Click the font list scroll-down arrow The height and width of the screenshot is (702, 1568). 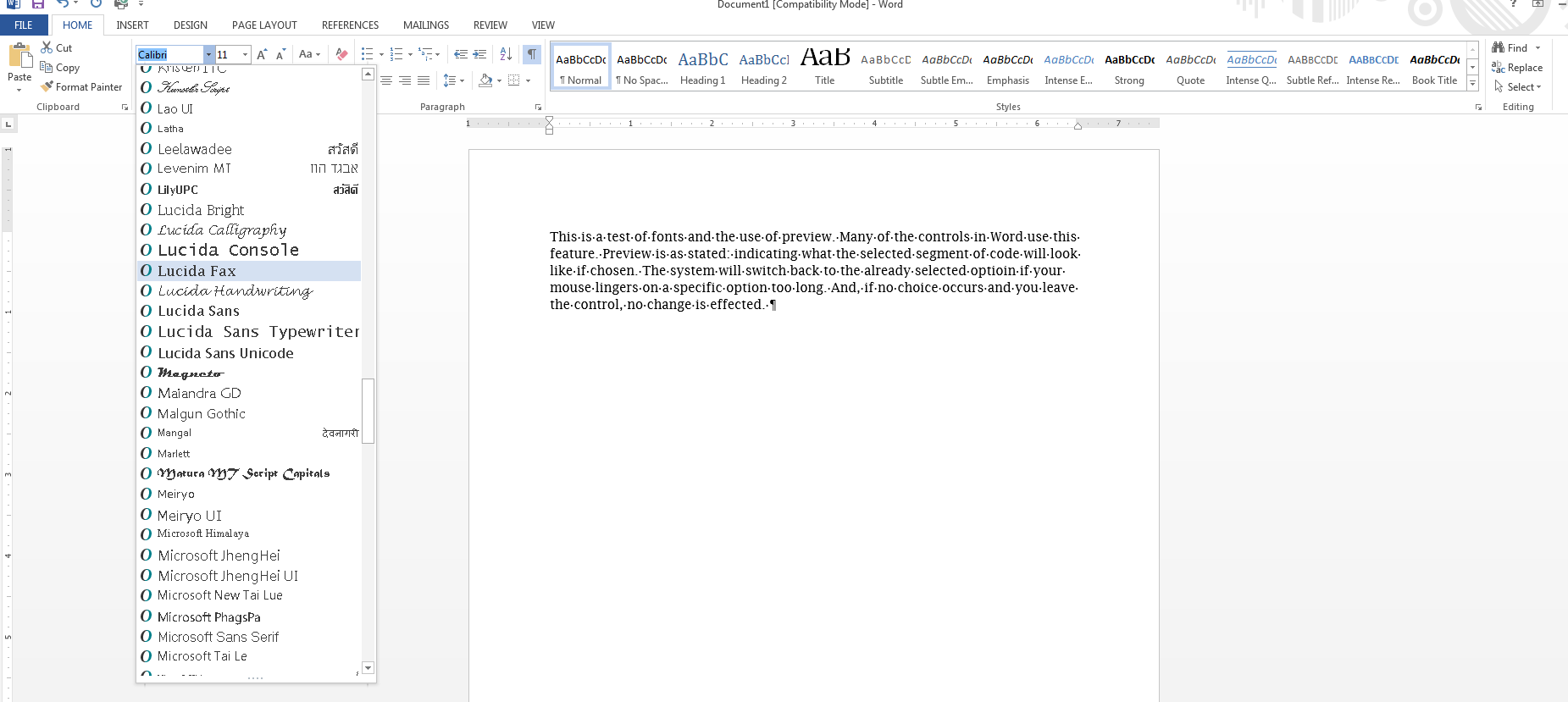click(x=368, y=667)
